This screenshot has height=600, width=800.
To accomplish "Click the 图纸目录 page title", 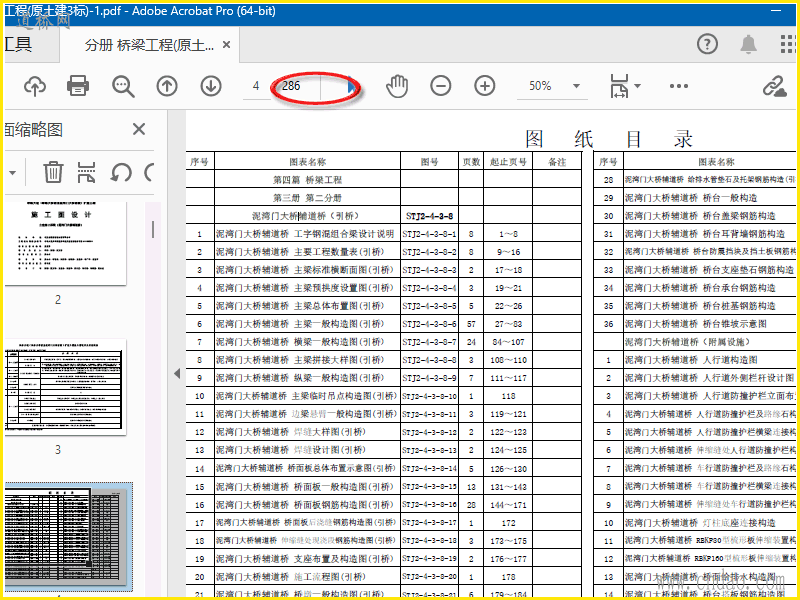I will pos(609,139).
